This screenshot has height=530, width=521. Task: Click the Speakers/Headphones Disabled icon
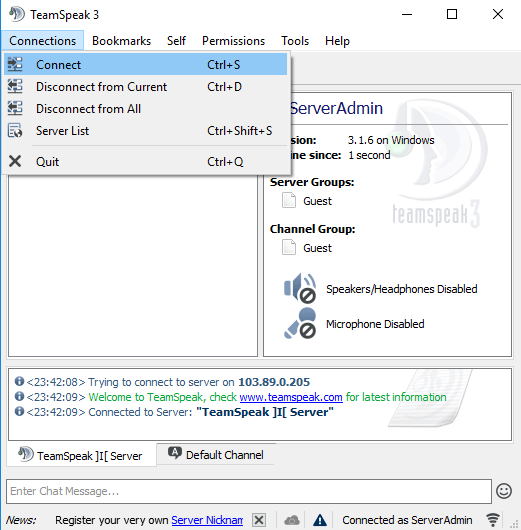tap(300, 288)
